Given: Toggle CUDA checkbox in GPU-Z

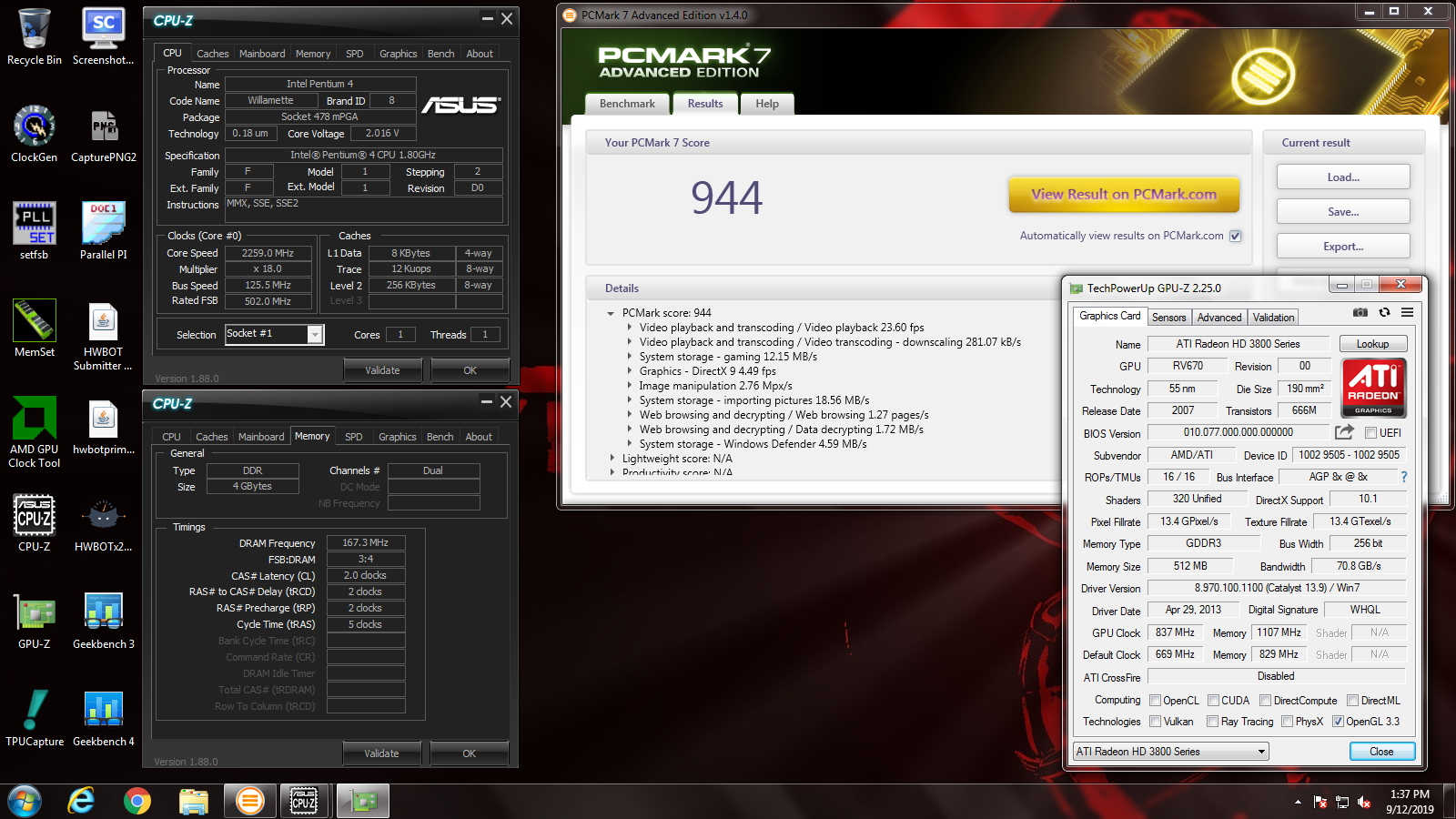Looking at the screenshot, I should tap(1213, 701).
